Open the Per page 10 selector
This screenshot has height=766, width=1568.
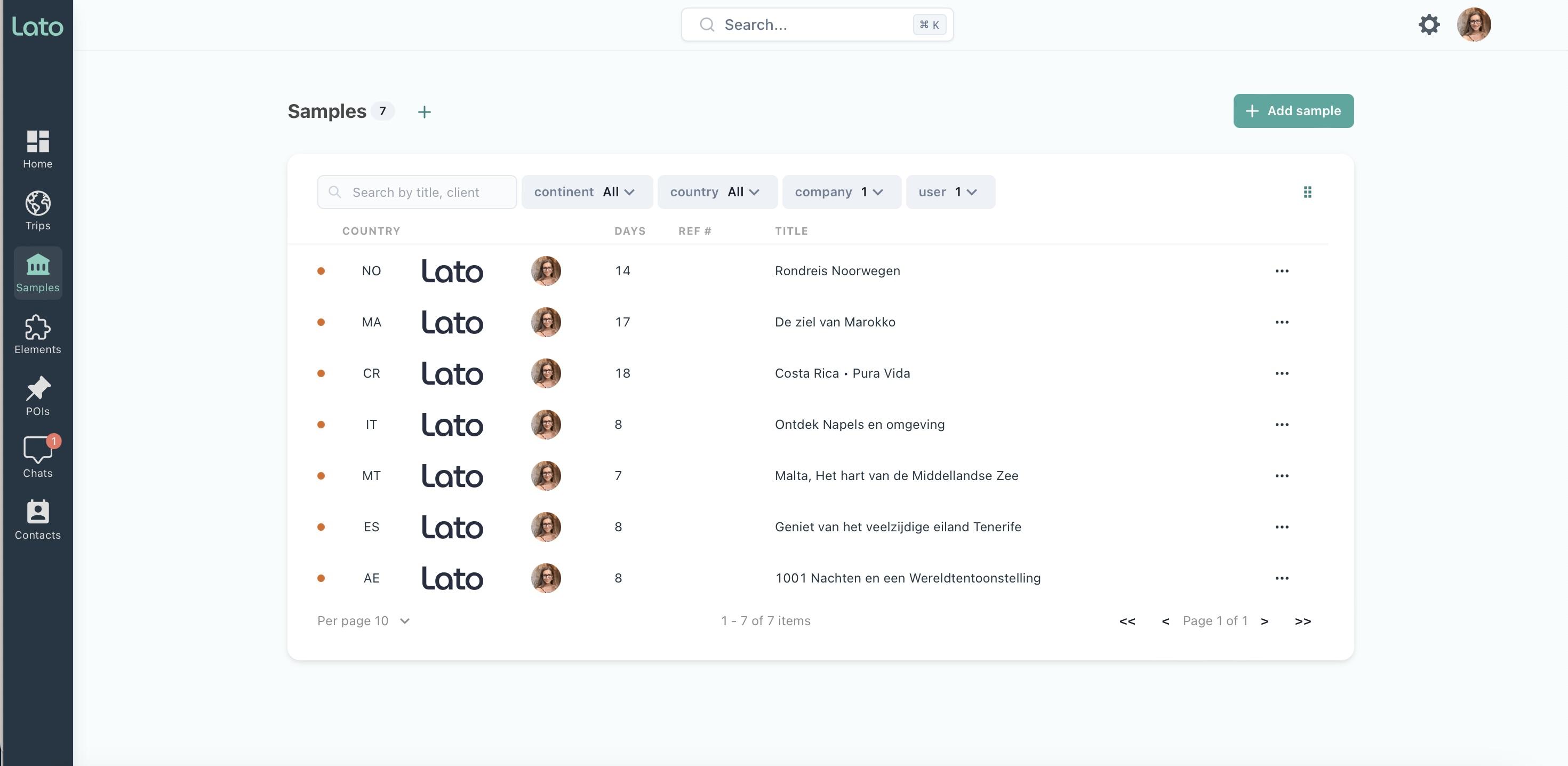(363, 621)
